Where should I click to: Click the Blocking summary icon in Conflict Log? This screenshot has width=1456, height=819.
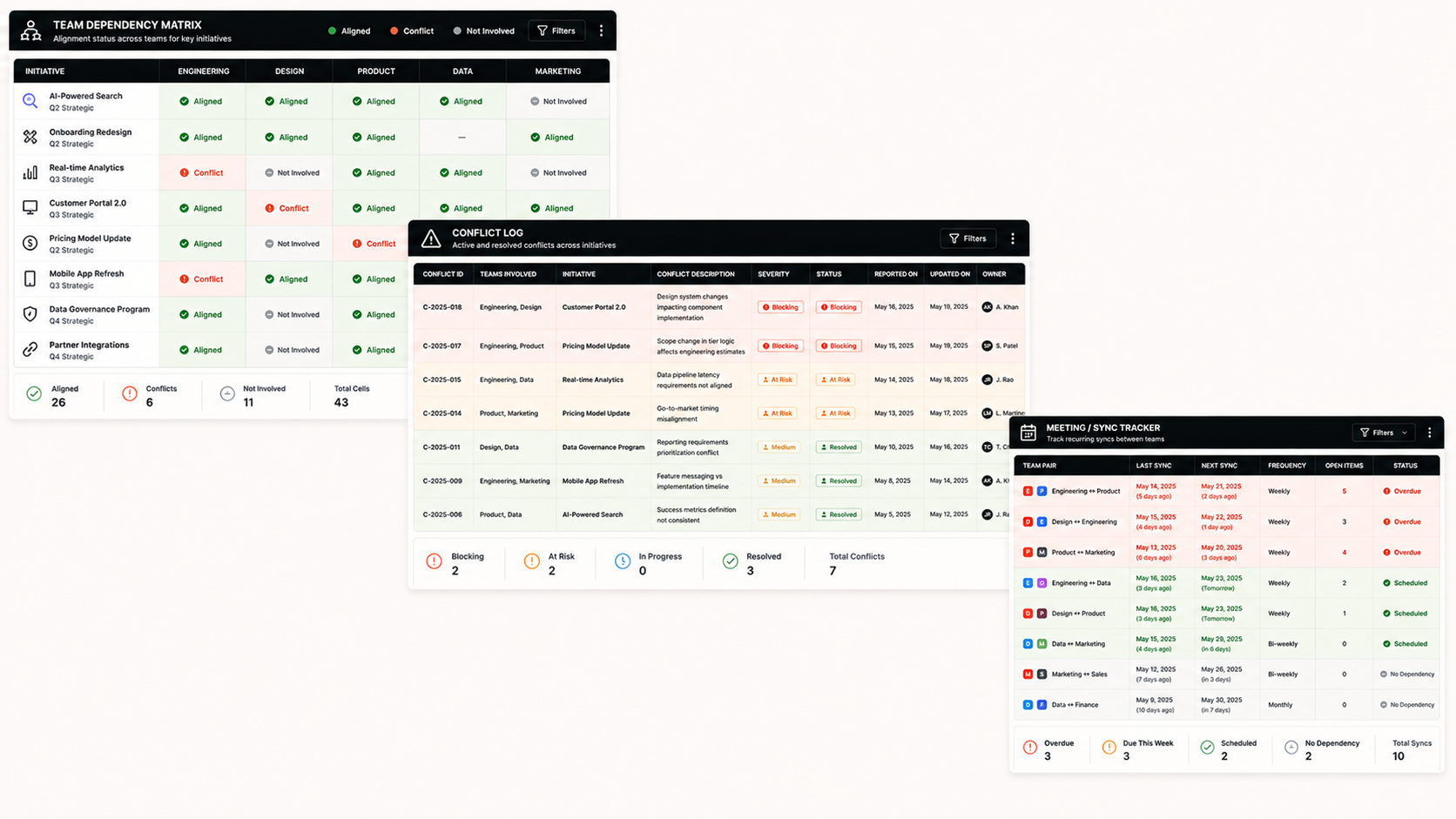[434, 562]
